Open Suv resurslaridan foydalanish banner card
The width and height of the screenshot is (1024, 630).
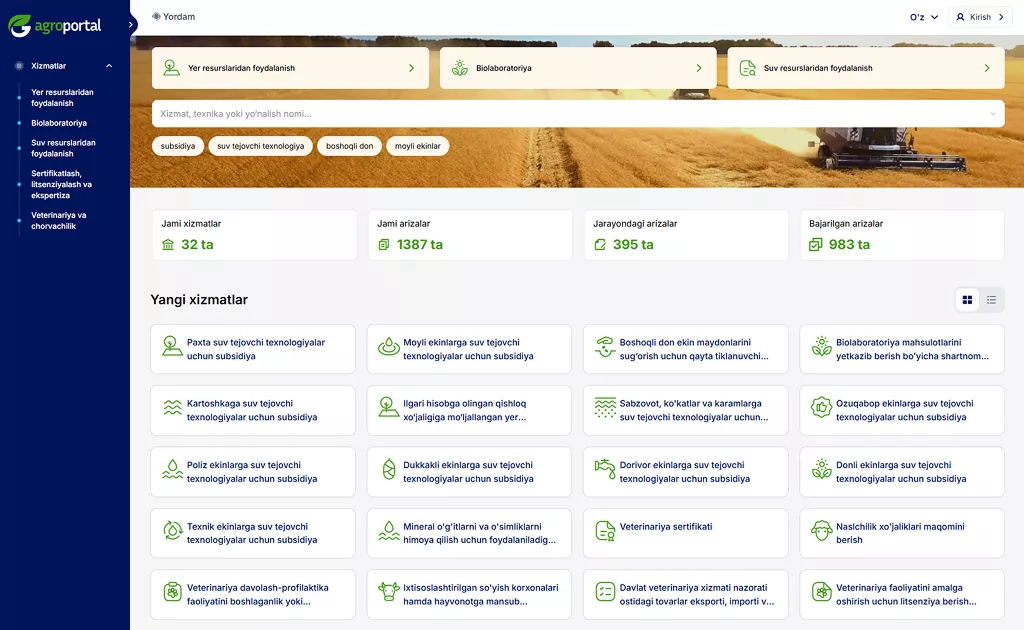pyautogui.click(x=865, y=68)
